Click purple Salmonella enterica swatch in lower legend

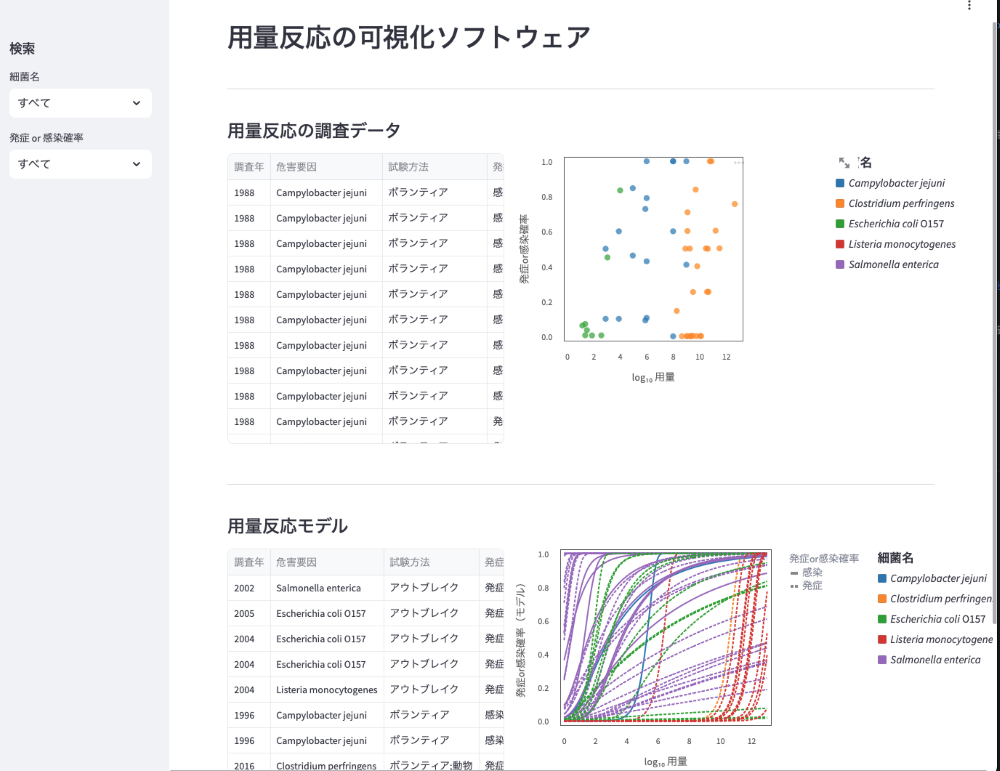882,660
